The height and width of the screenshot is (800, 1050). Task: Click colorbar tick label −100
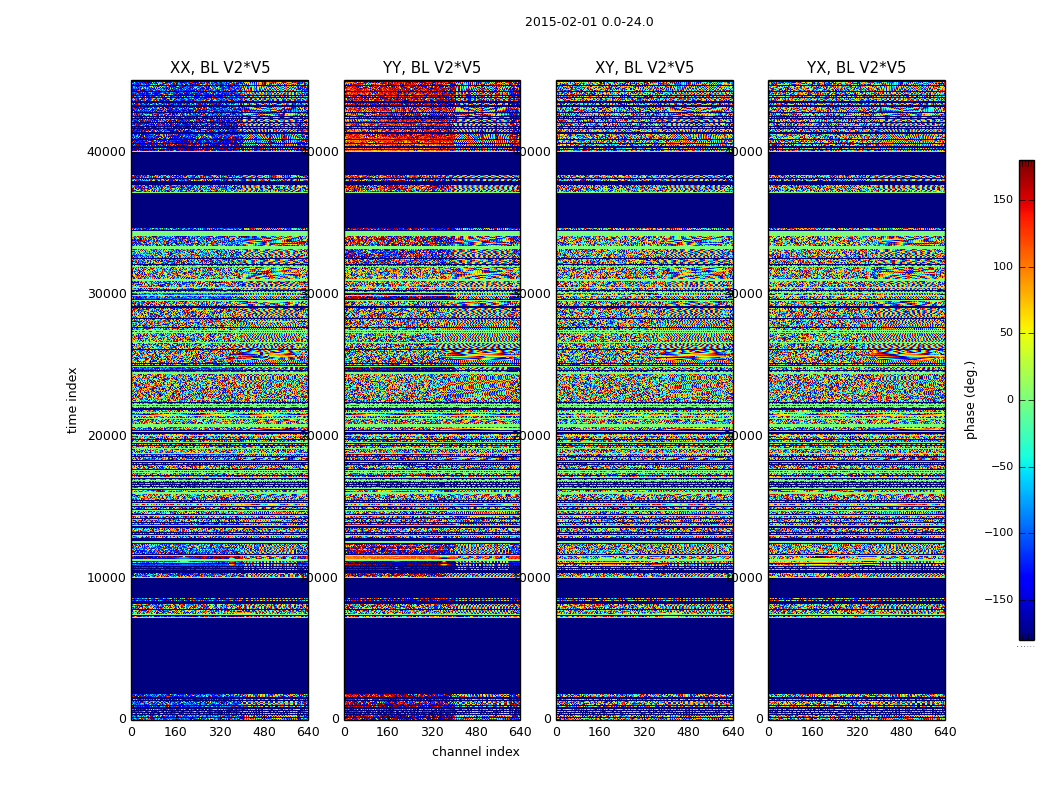pyautogui.click(x=999, y=533)
